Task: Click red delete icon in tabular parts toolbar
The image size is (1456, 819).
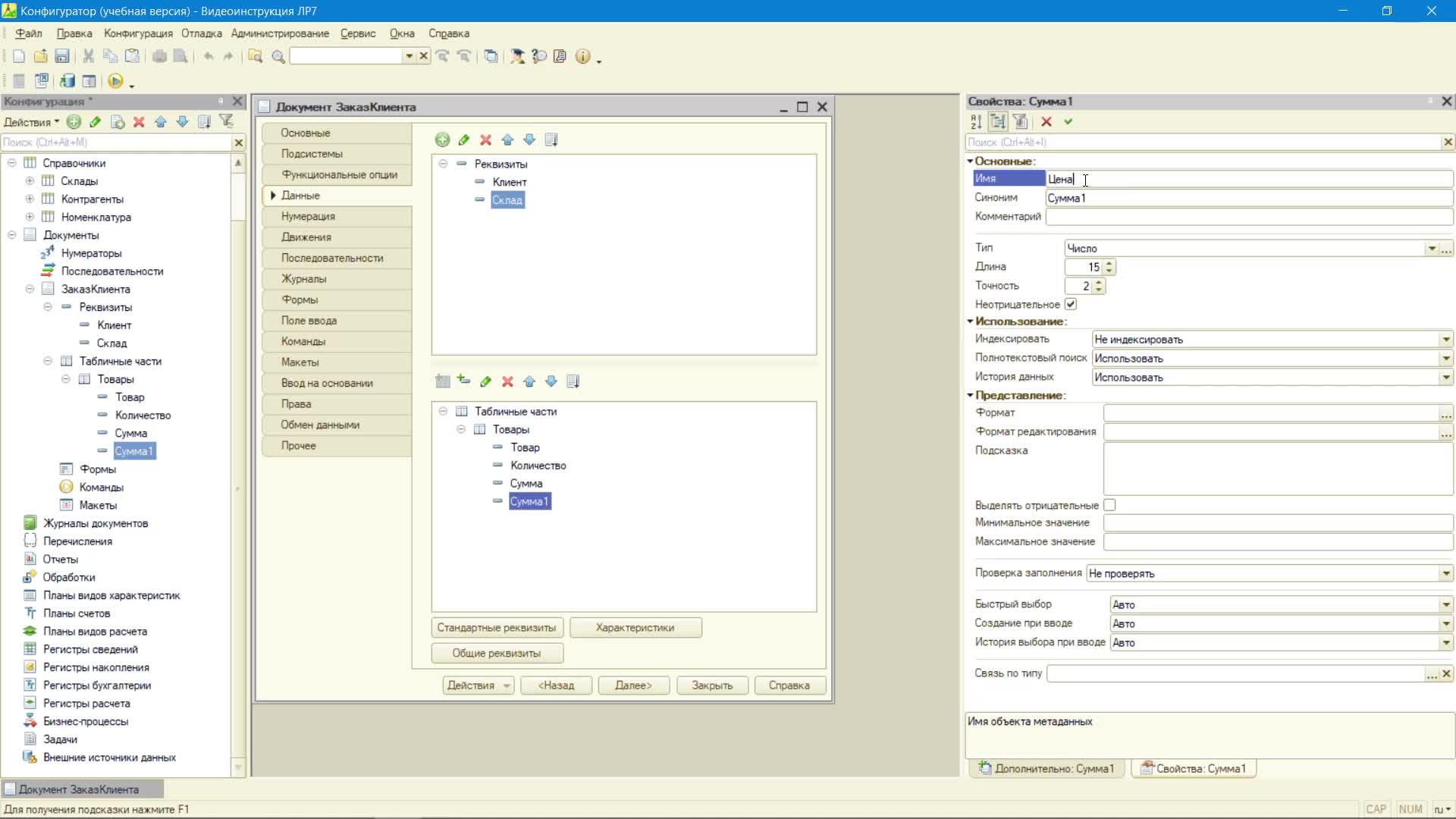Action: 507,381
